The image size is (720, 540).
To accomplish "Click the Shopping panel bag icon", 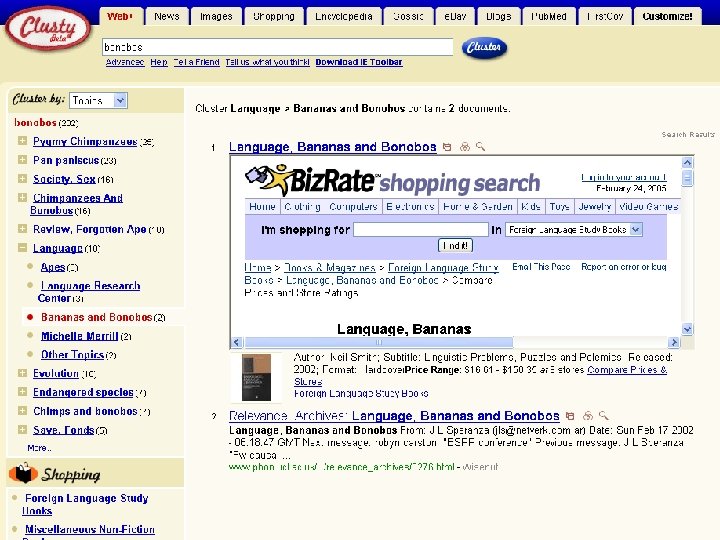I will (x=22, y=473).
